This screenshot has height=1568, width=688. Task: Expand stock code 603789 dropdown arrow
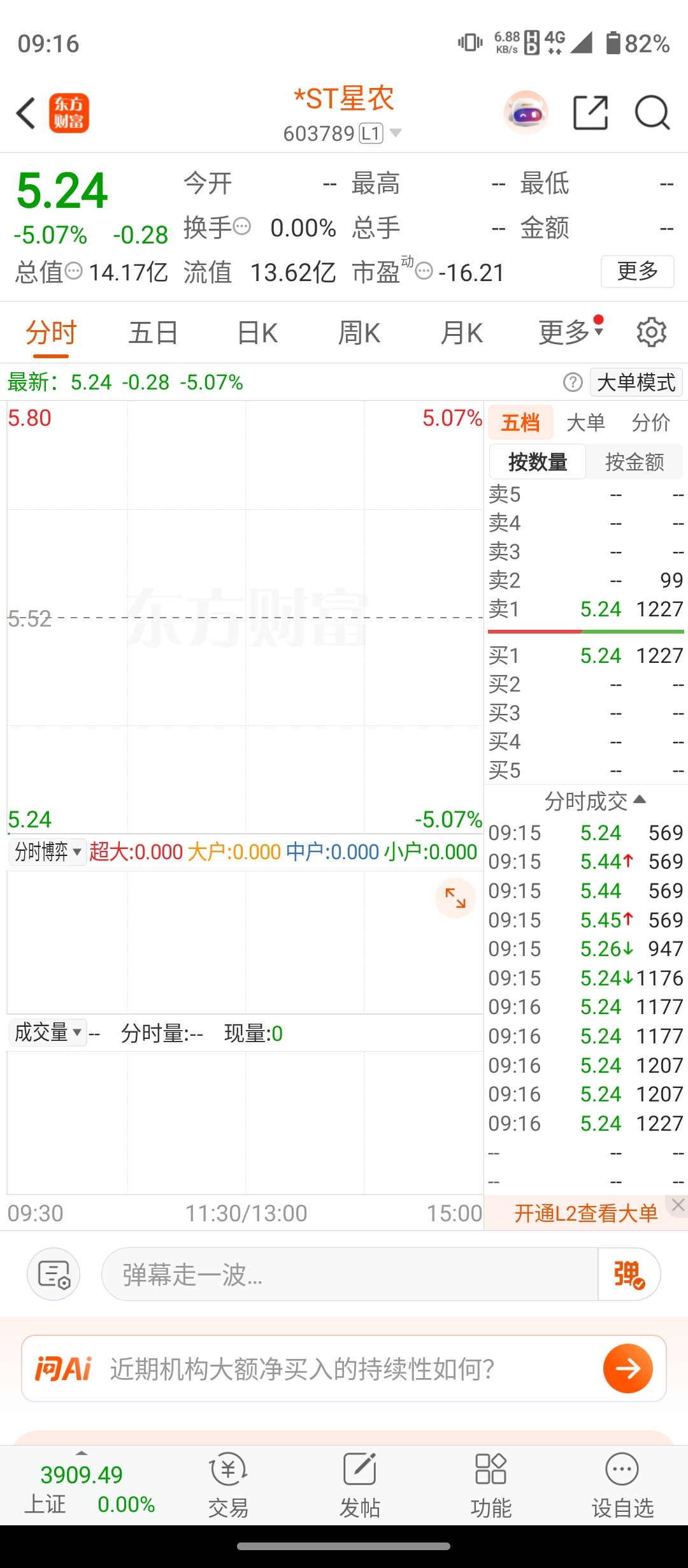tap(396, 133)
